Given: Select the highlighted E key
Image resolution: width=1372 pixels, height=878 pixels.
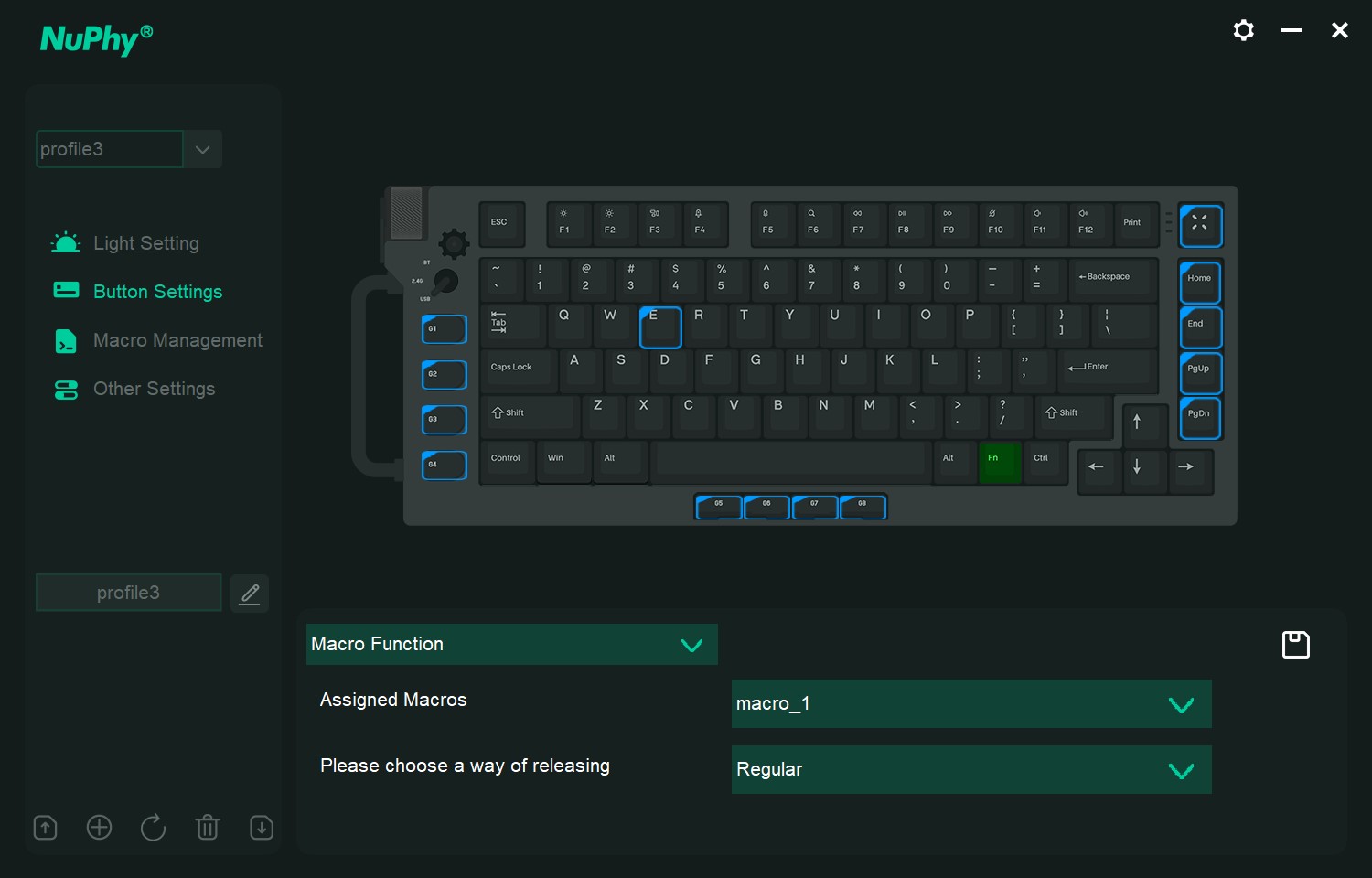Looking at the screenshot, I should pos(660,327).
